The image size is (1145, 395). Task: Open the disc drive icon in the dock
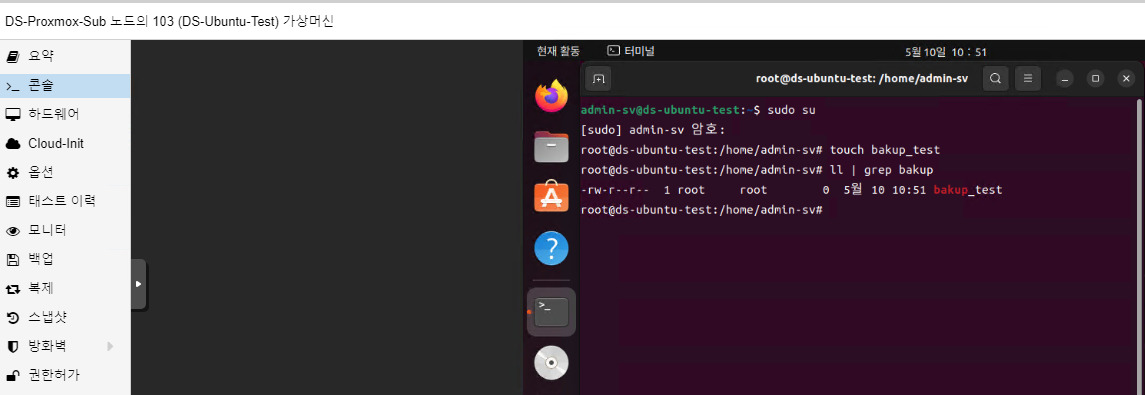tap(551, 363)
